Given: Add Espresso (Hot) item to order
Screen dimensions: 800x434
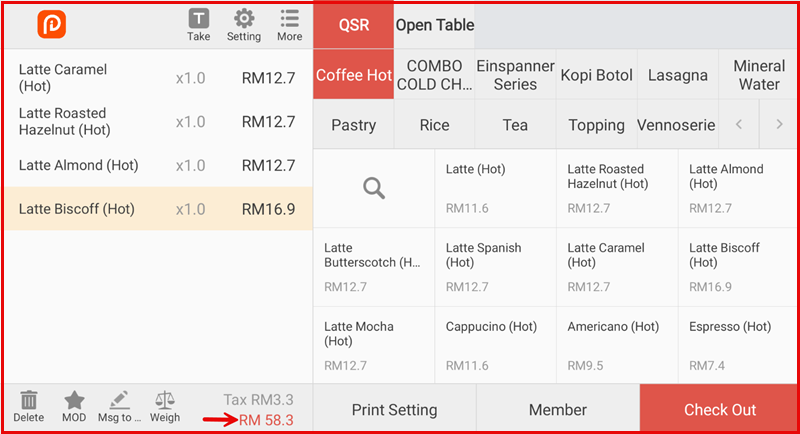Looking at the screenshot, I should click(x=738, y=345).
